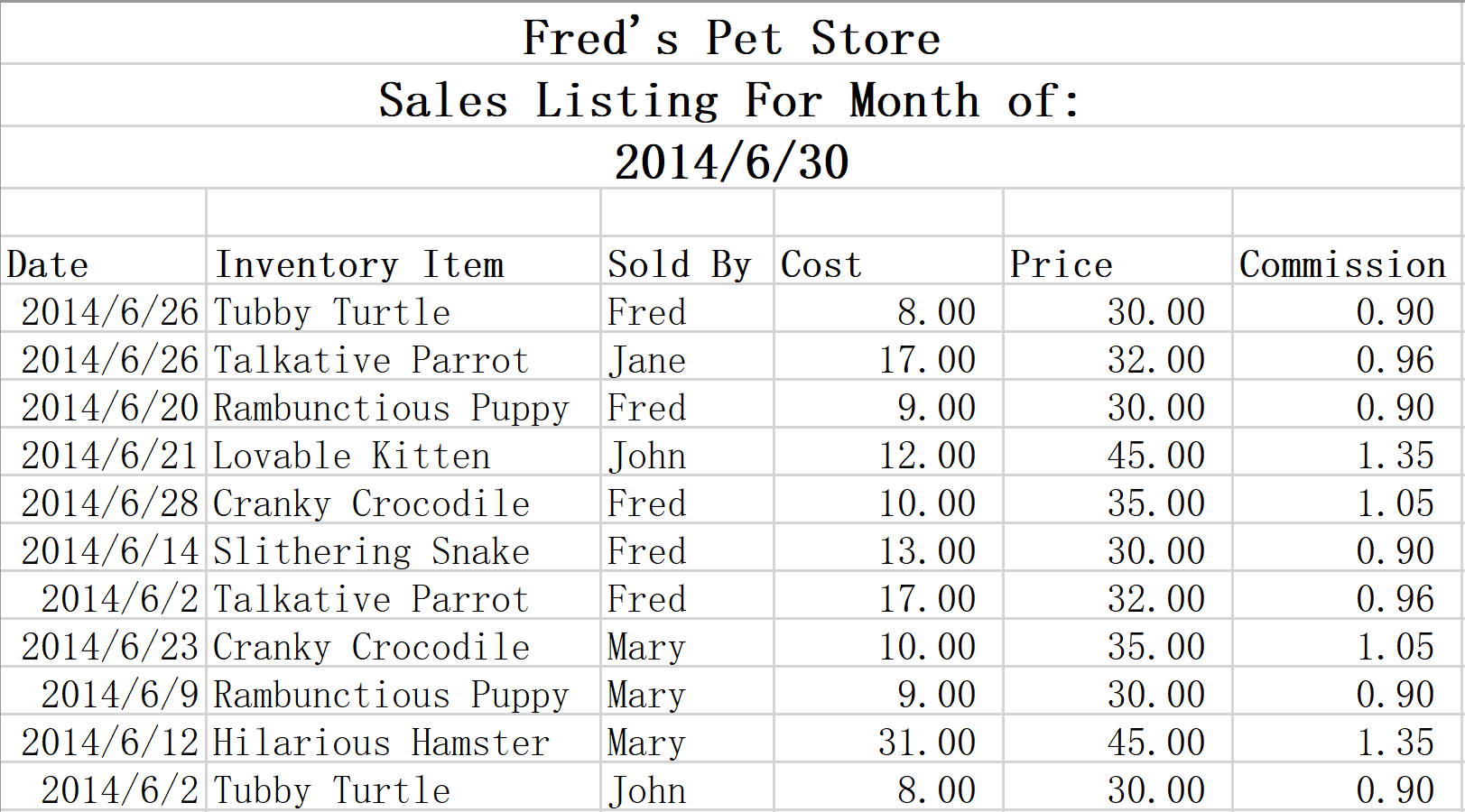Click the 2014/6/12 date cell
Viewport: 1465px width, 812px height.
pyautogui.click(x=104, y=739)
